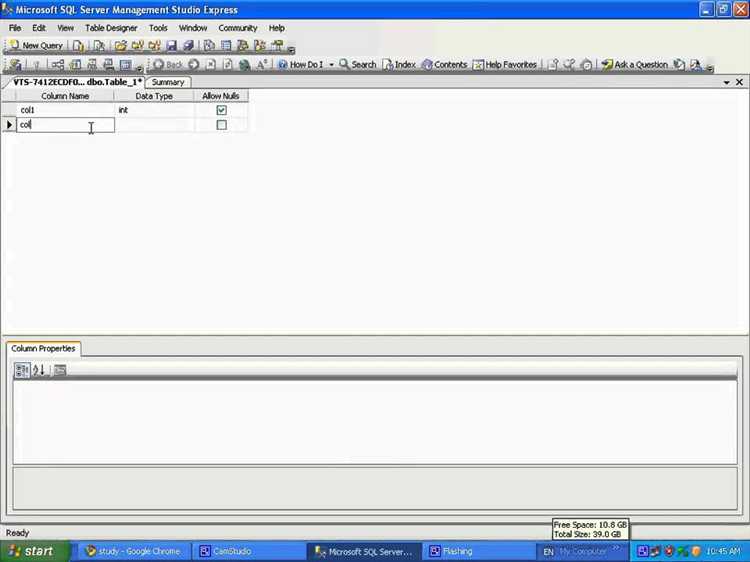Viewport: 750px width, 562px height.
Task: Open the Table Designer menu
Action: [111, 28]
